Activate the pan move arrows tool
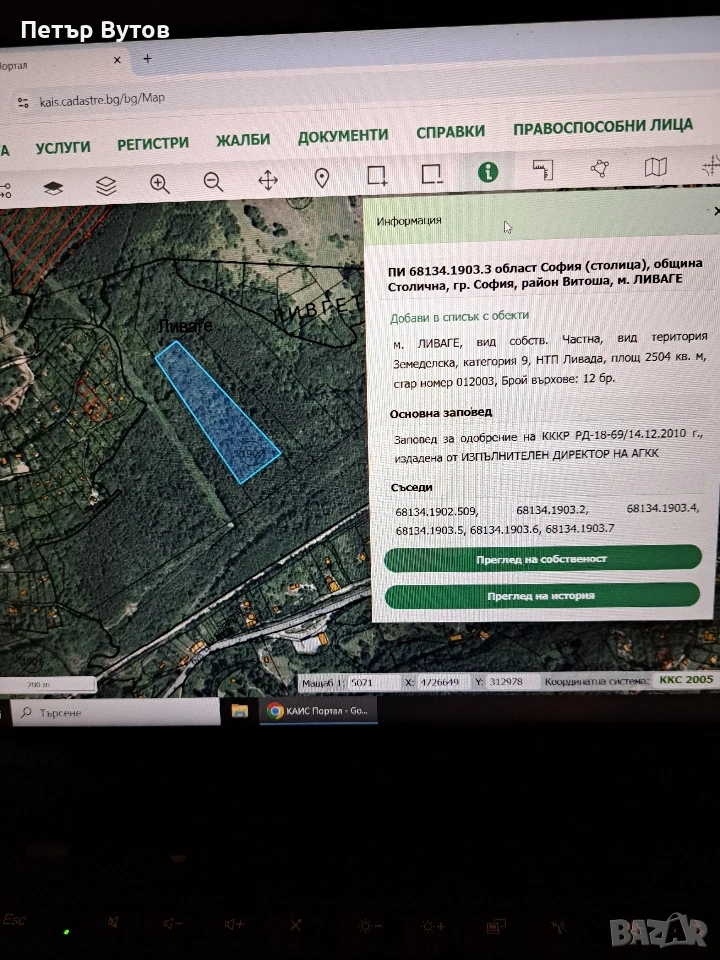Viewport: 720px width, 960px height. coord(268,180)
